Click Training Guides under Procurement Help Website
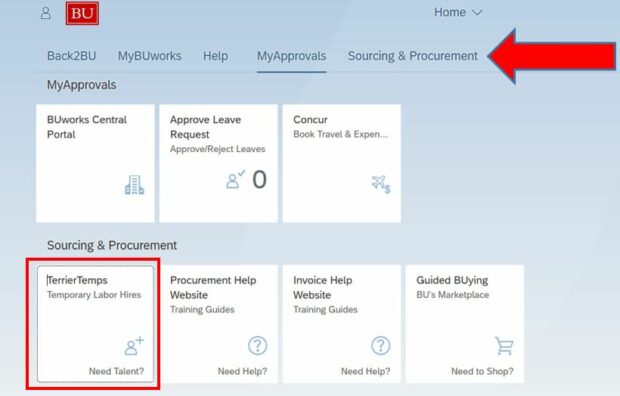This screenshot has width=620, height=396. 202,309
